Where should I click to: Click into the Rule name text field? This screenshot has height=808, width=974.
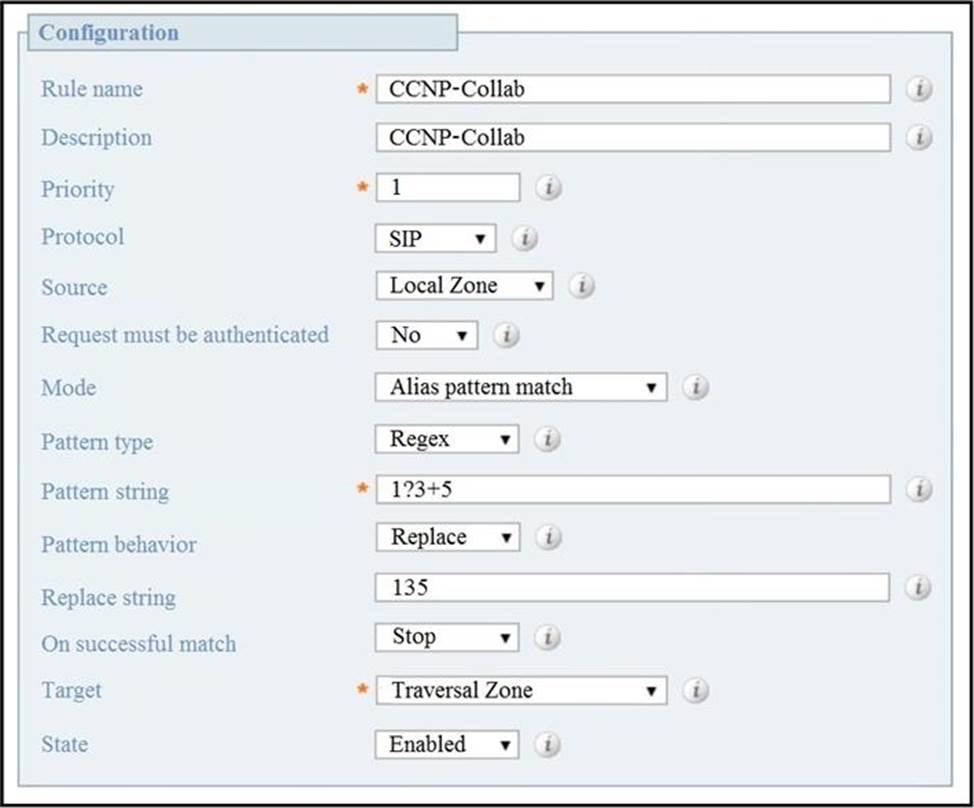[633, 89]
